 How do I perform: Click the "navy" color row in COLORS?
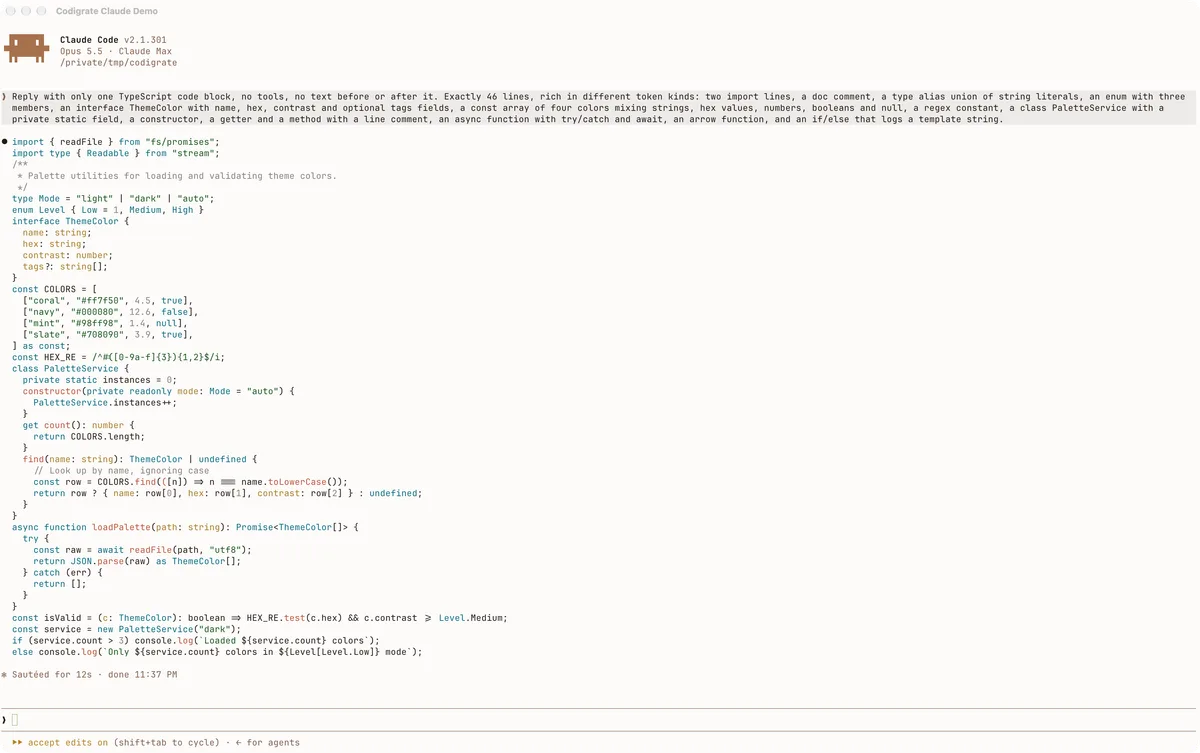click(111, 312)
